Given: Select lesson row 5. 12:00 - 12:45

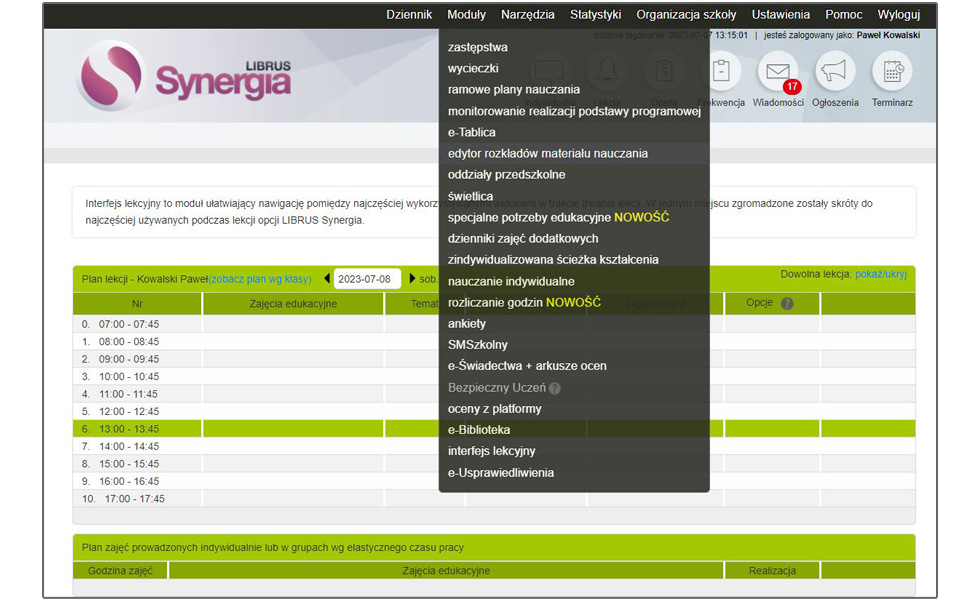Looking at the screenshot, I should click(x=494, y=411).
